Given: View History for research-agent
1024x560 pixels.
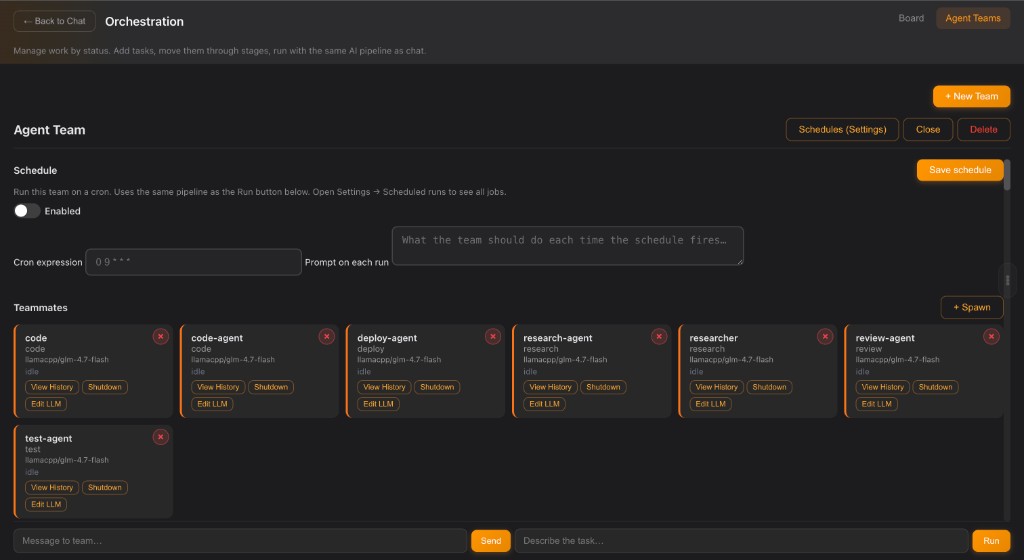Looking at the screenshot, I should coord(551,387).
